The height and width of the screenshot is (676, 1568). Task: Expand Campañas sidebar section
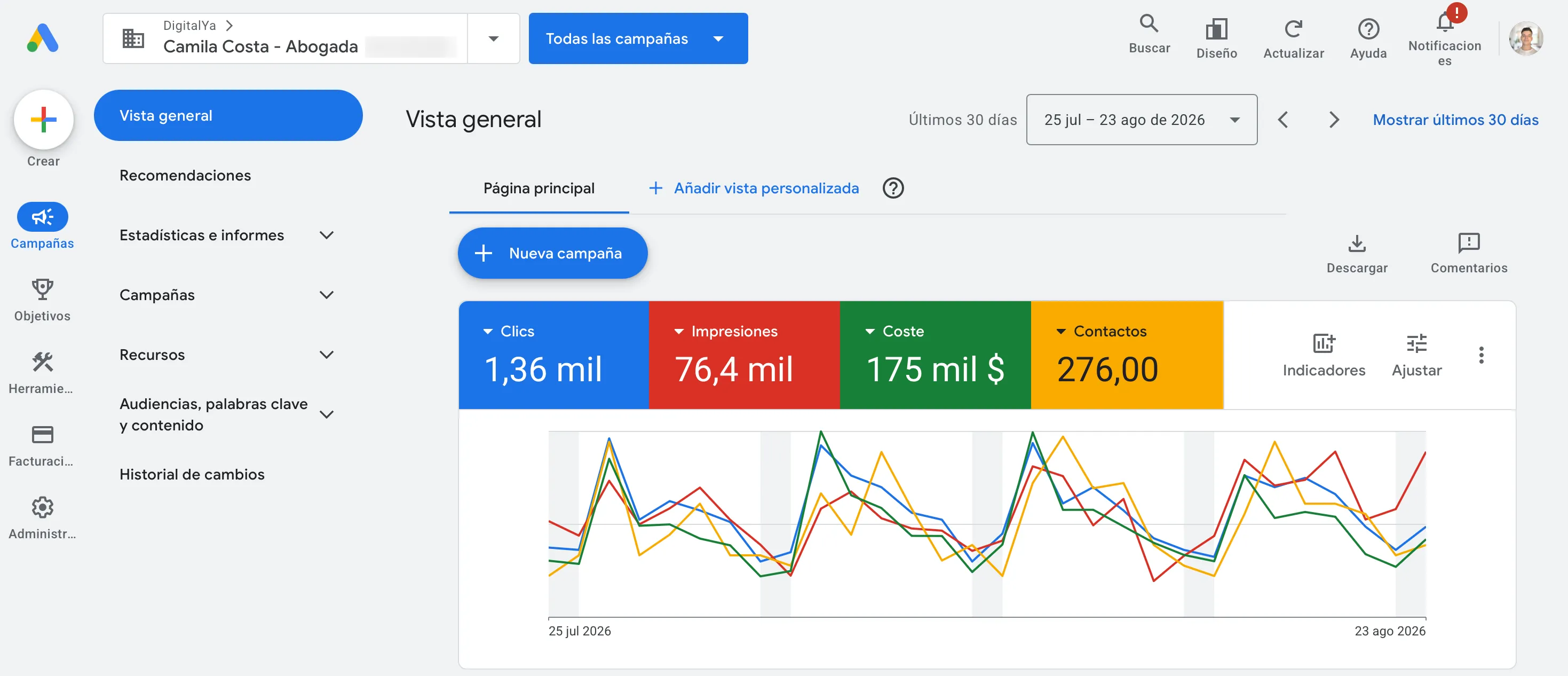pyautogui.click(x=327, y=295)
